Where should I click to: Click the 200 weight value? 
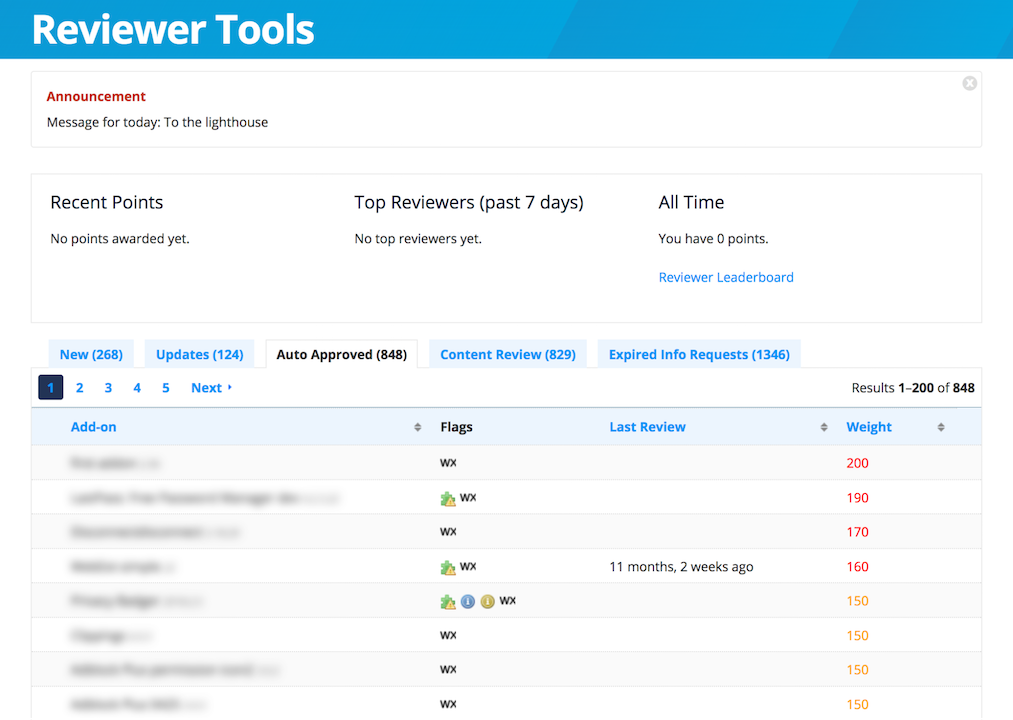857,463
